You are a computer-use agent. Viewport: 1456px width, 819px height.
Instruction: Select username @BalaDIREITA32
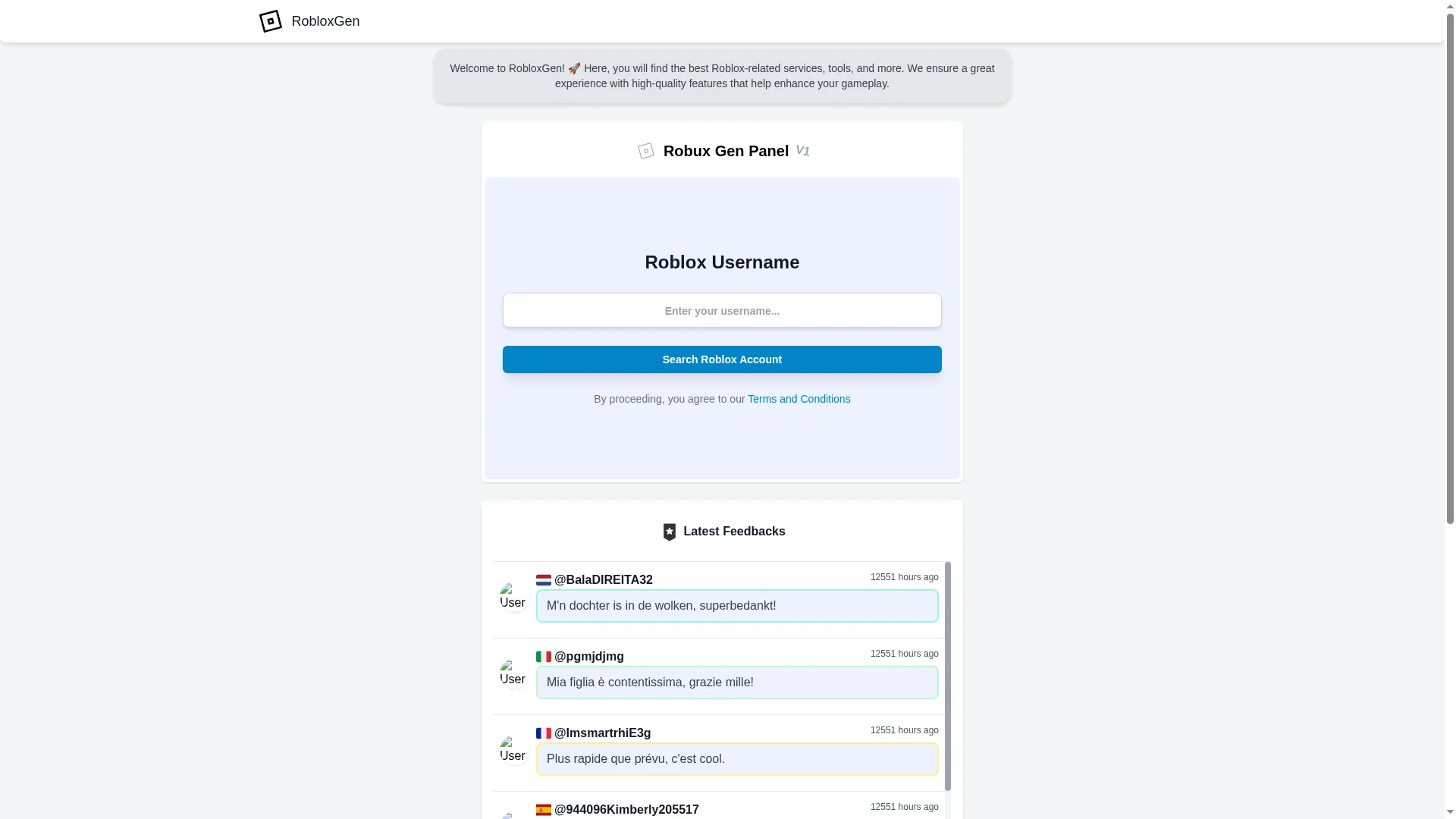604,580
